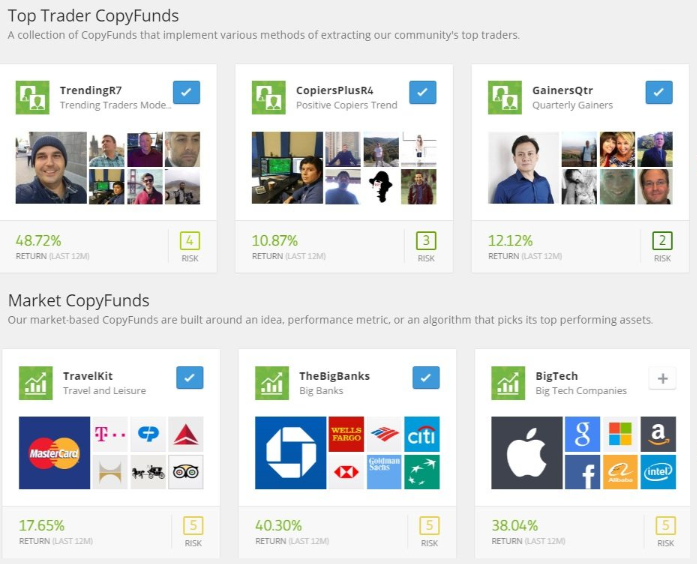Click risk score 5 badge on TheBigBanks
The image size is (697, 564).
coord(429,526)
